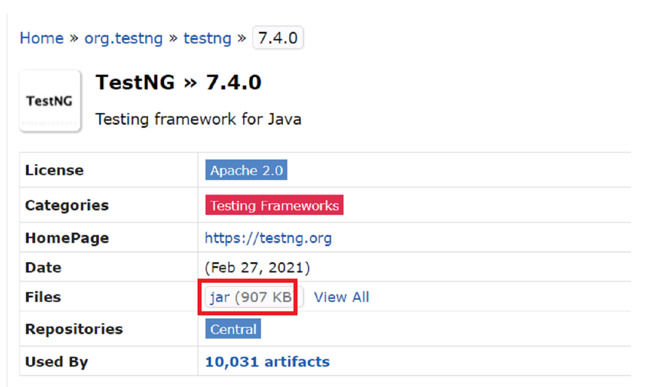Click the Date value Feb 27, 2021

pos(257,267)
